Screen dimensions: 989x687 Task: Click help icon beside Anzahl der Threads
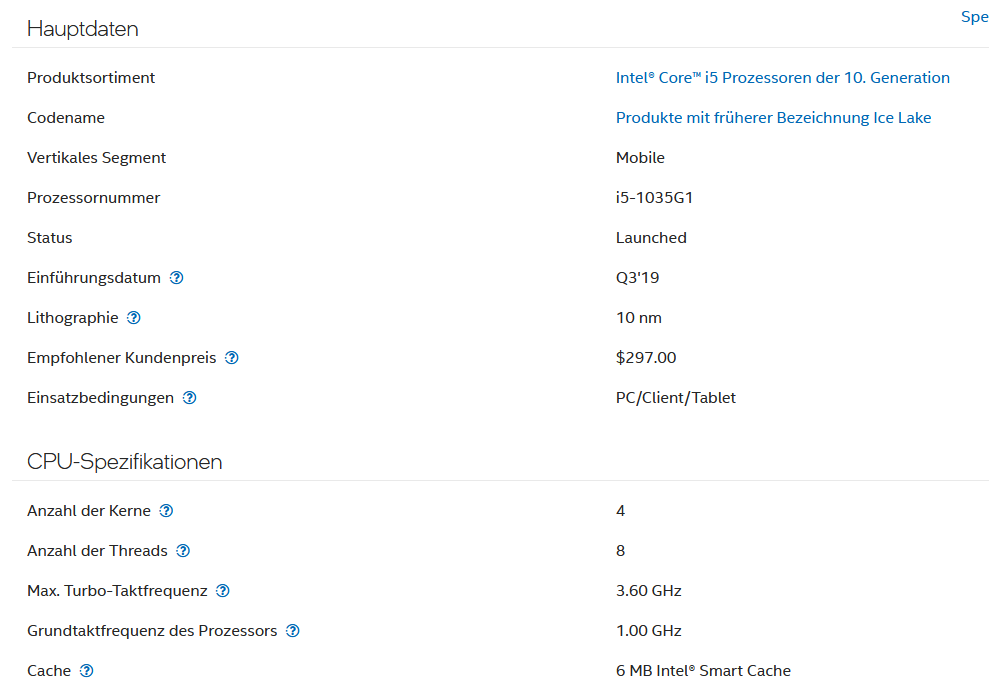point(183,551)
